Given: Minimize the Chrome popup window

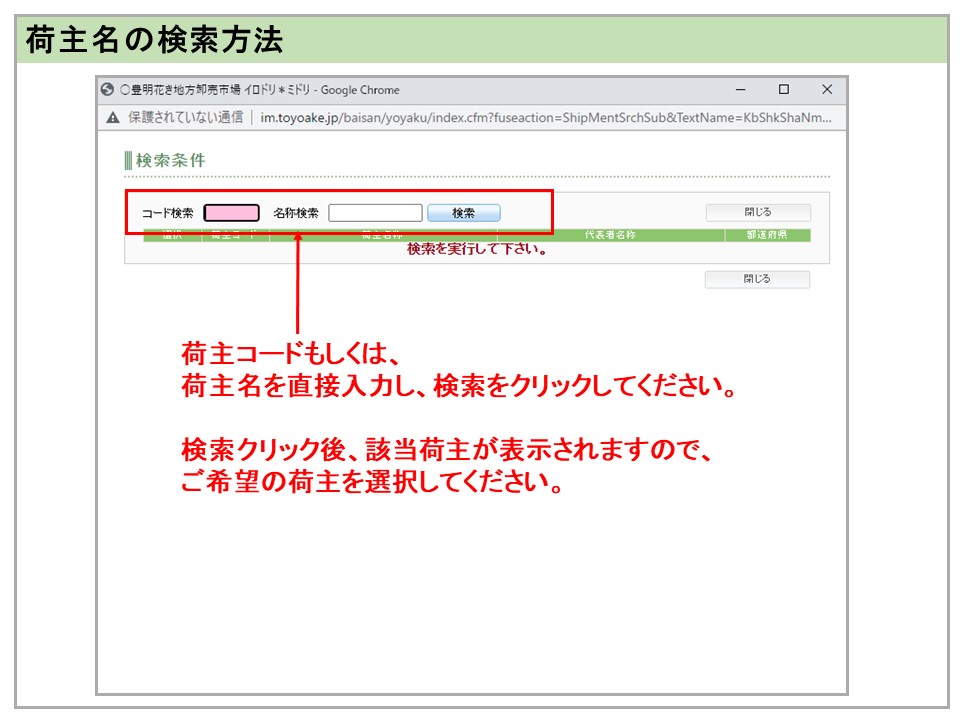Looking at the screenshot, I should point(741,90).
